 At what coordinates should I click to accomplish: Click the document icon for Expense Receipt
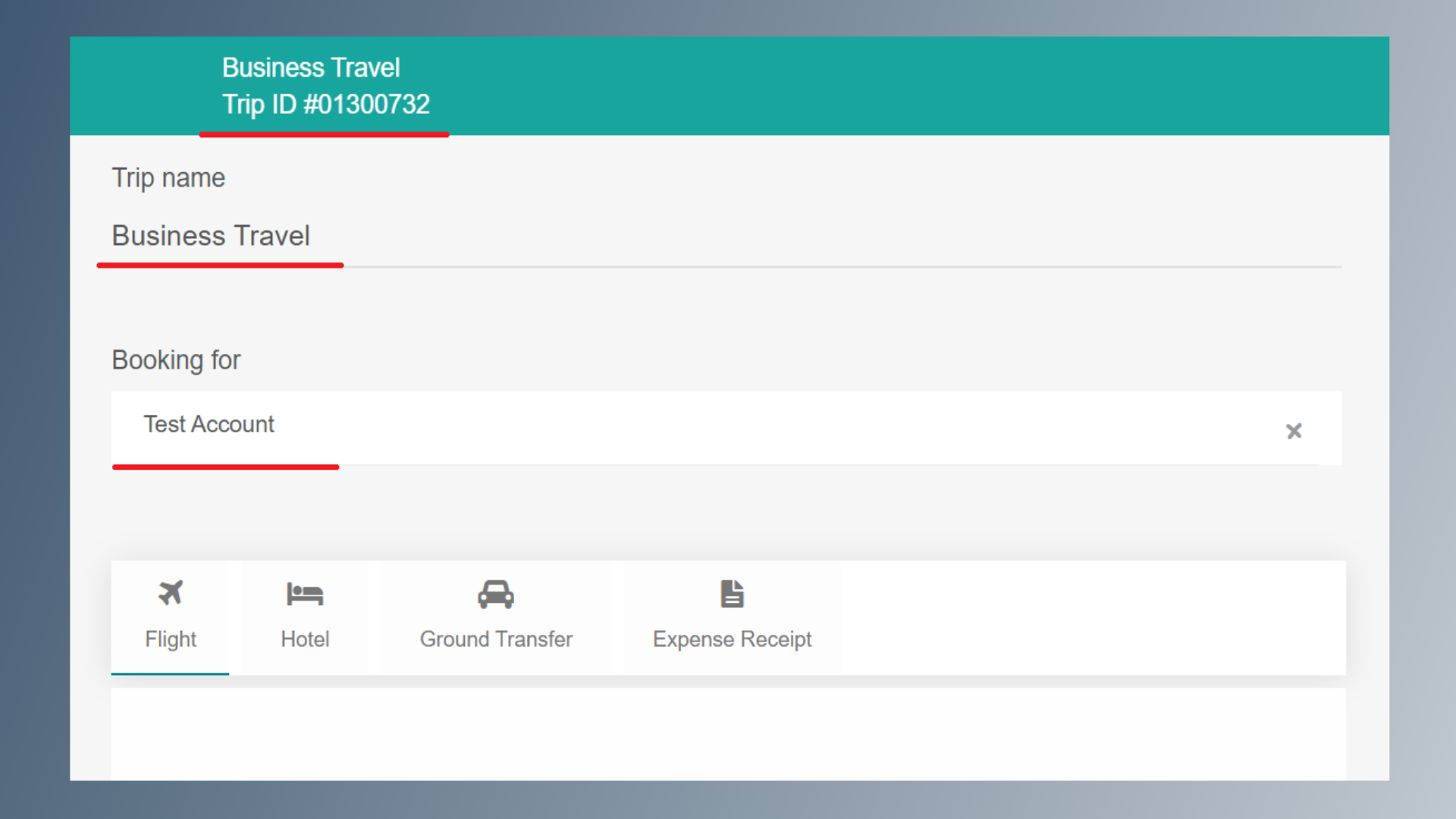(732, 594)
